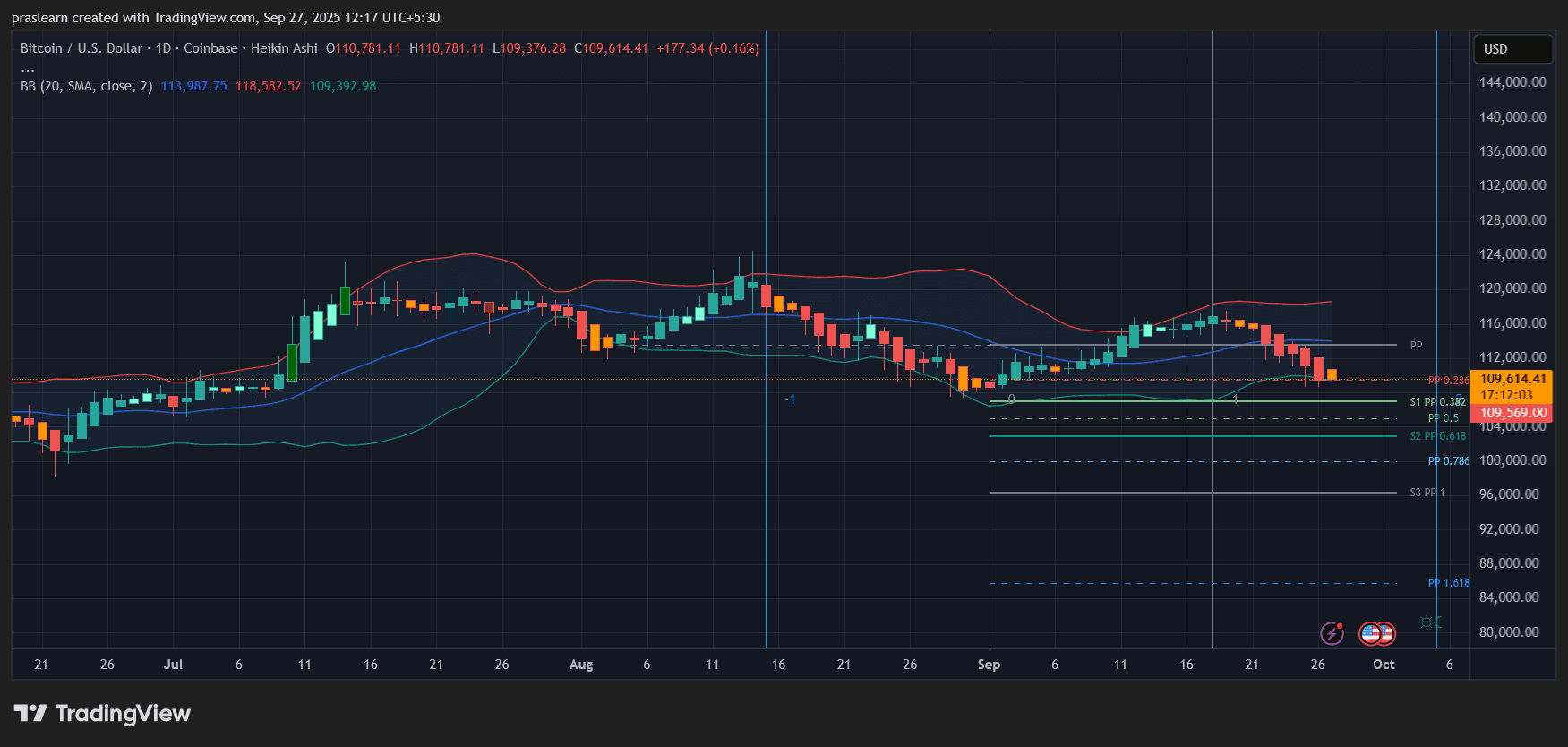
Task: Click the TradingView logo at bottom left
Action: [x=103, y=714]
